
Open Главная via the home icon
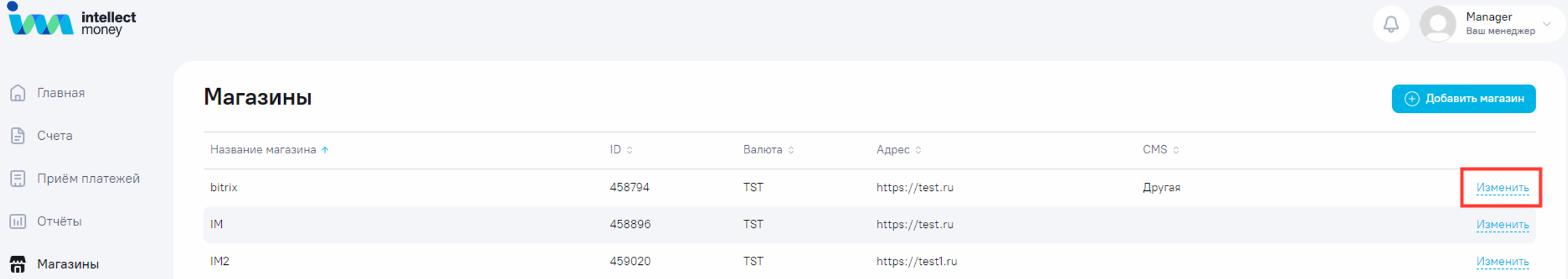coord(18,93)
